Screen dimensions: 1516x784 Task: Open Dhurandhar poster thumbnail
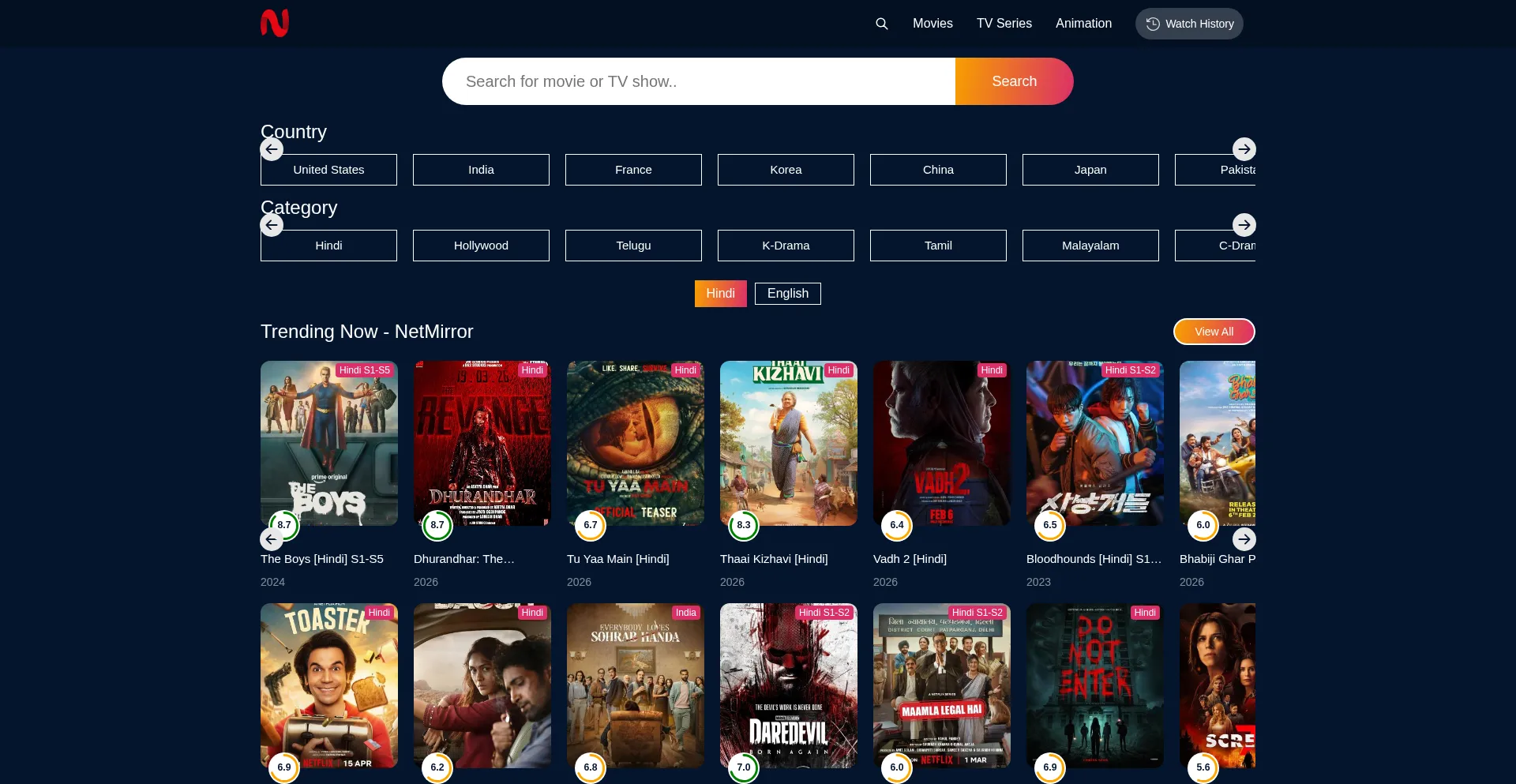tap(482, 444)
